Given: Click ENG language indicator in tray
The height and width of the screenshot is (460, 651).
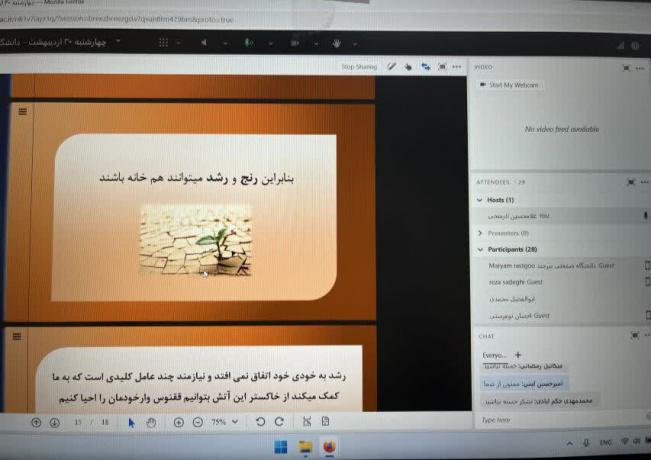Looking at the screenshot, I should (605, 443).
